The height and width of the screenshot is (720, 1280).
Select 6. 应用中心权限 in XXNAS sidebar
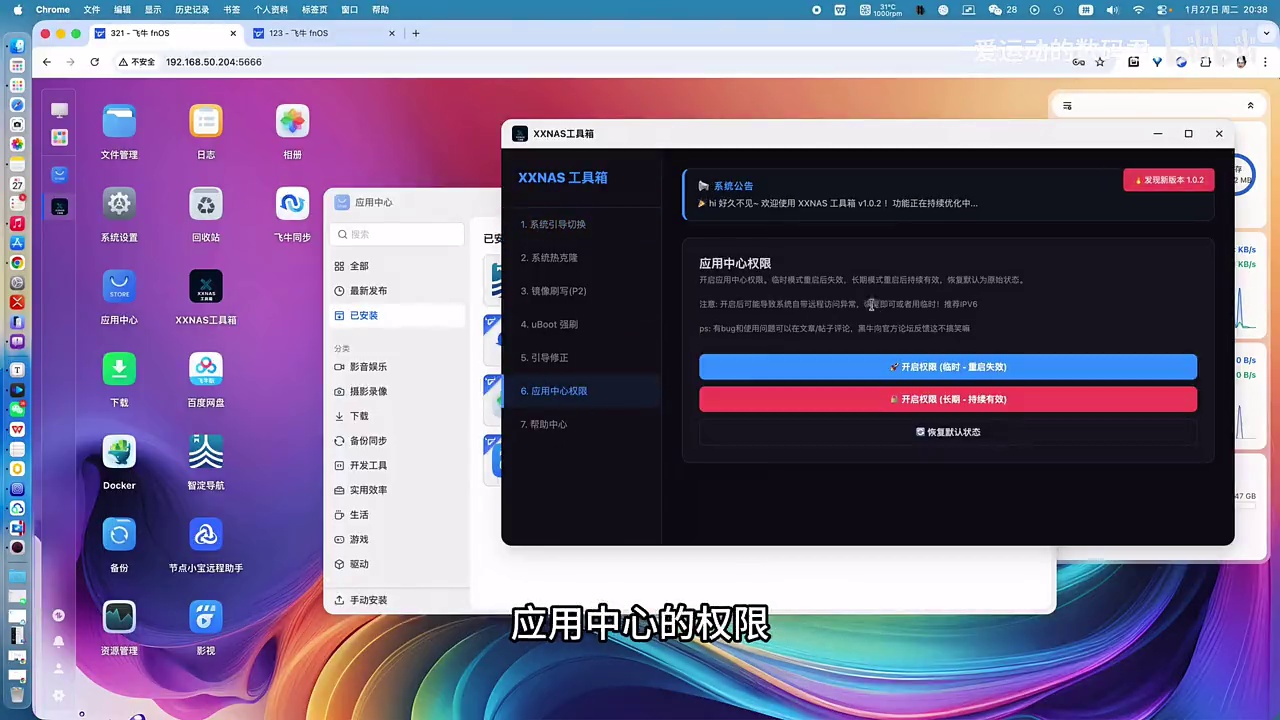click(x=581, y=391)
